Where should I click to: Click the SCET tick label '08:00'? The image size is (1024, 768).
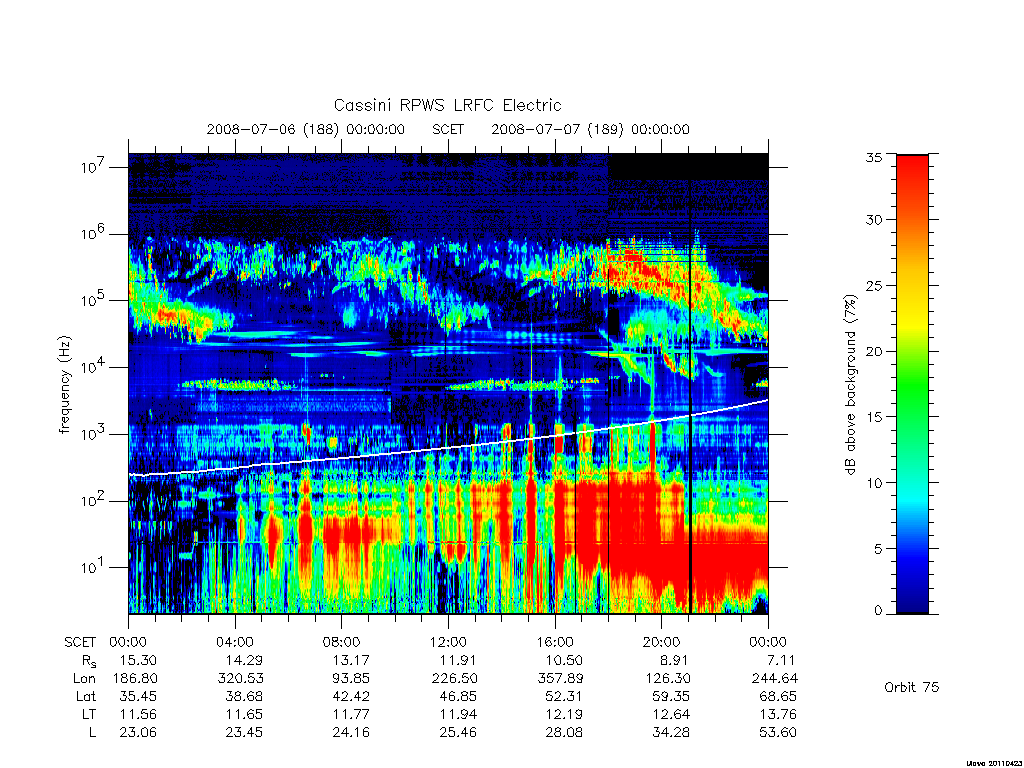click(341, 642)
